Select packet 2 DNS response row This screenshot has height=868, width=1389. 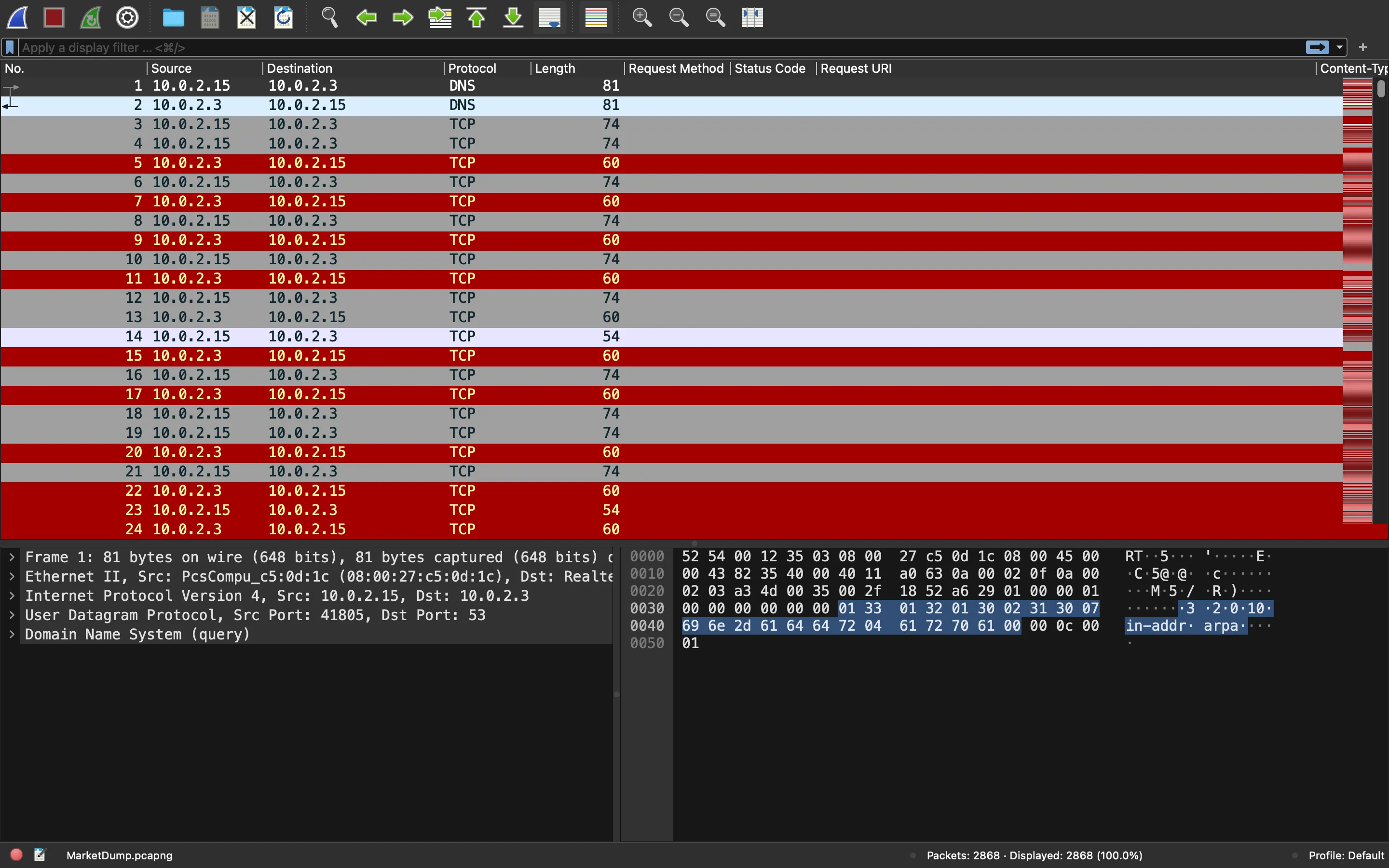[x=671, y=105]
